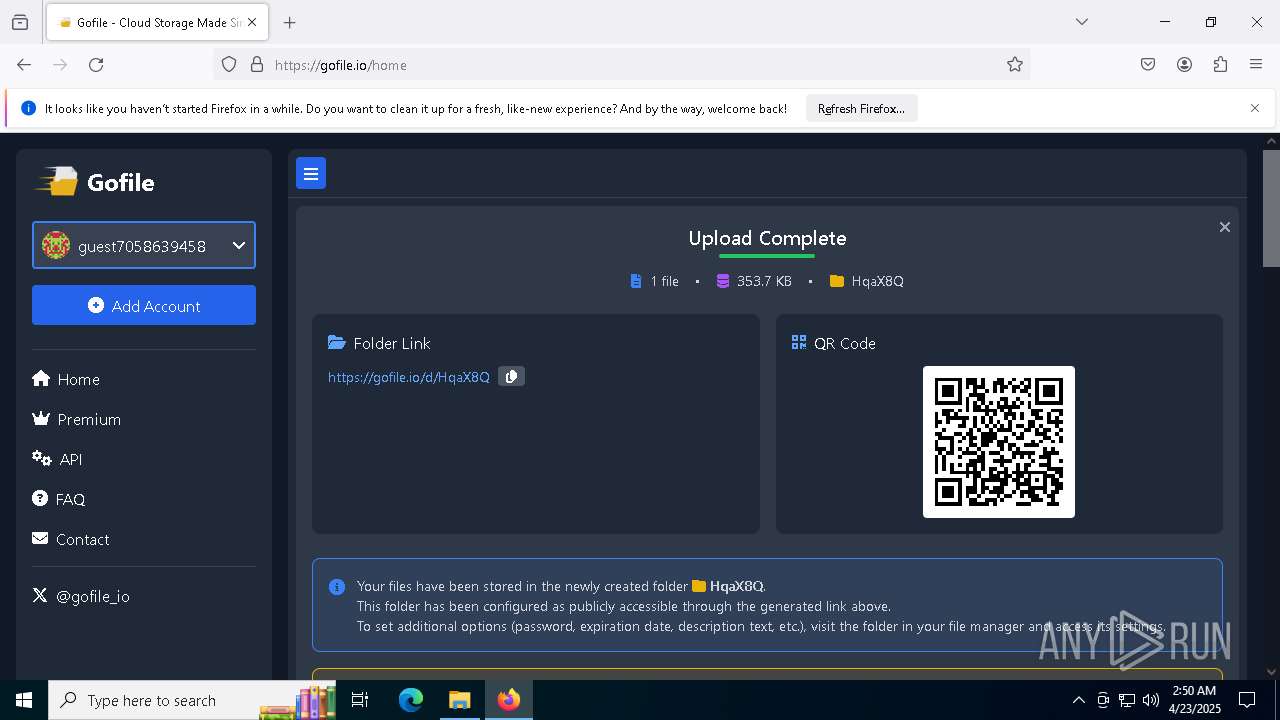
Task: Click the taskbar search box
Action: click(192, 700)
